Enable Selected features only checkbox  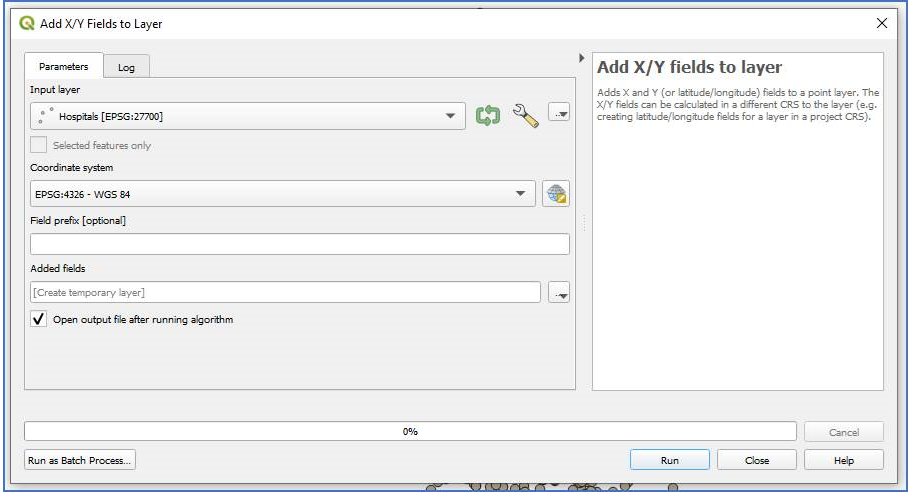(x=38, y=145)
